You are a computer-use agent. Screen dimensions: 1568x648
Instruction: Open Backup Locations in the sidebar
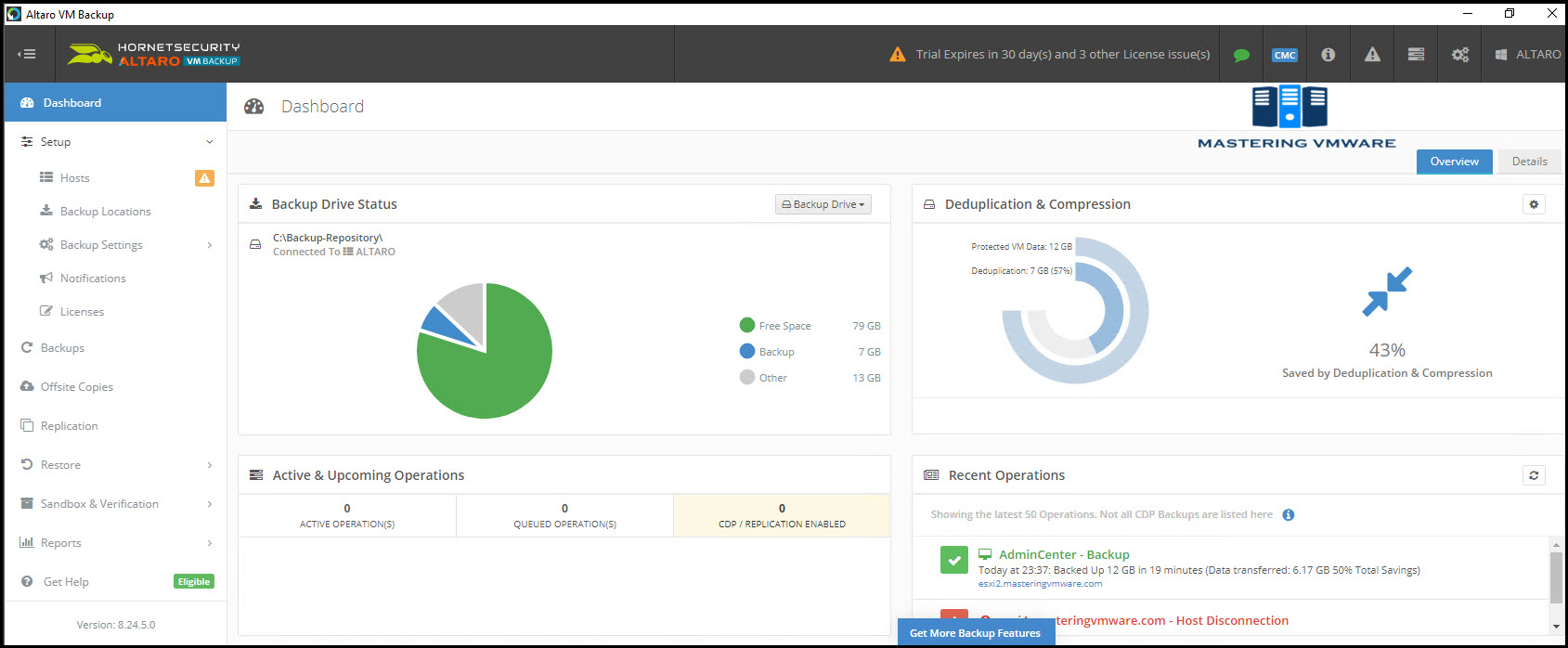pyautogui.click(x=105, y=212)
